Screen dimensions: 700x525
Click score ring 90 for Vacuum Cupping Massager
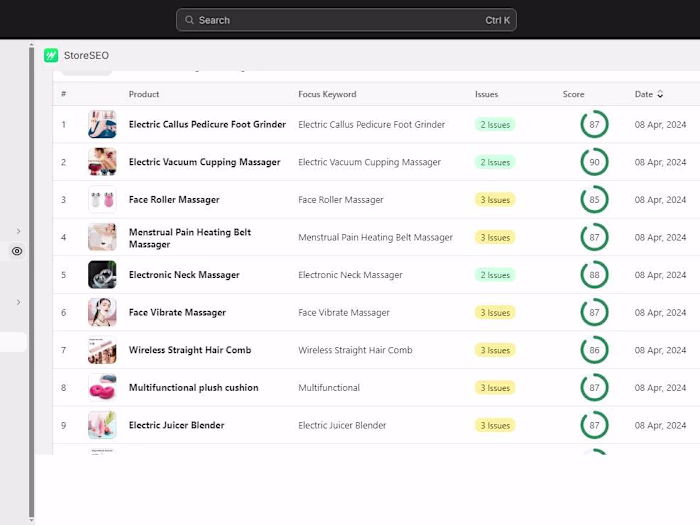point(594,162)
